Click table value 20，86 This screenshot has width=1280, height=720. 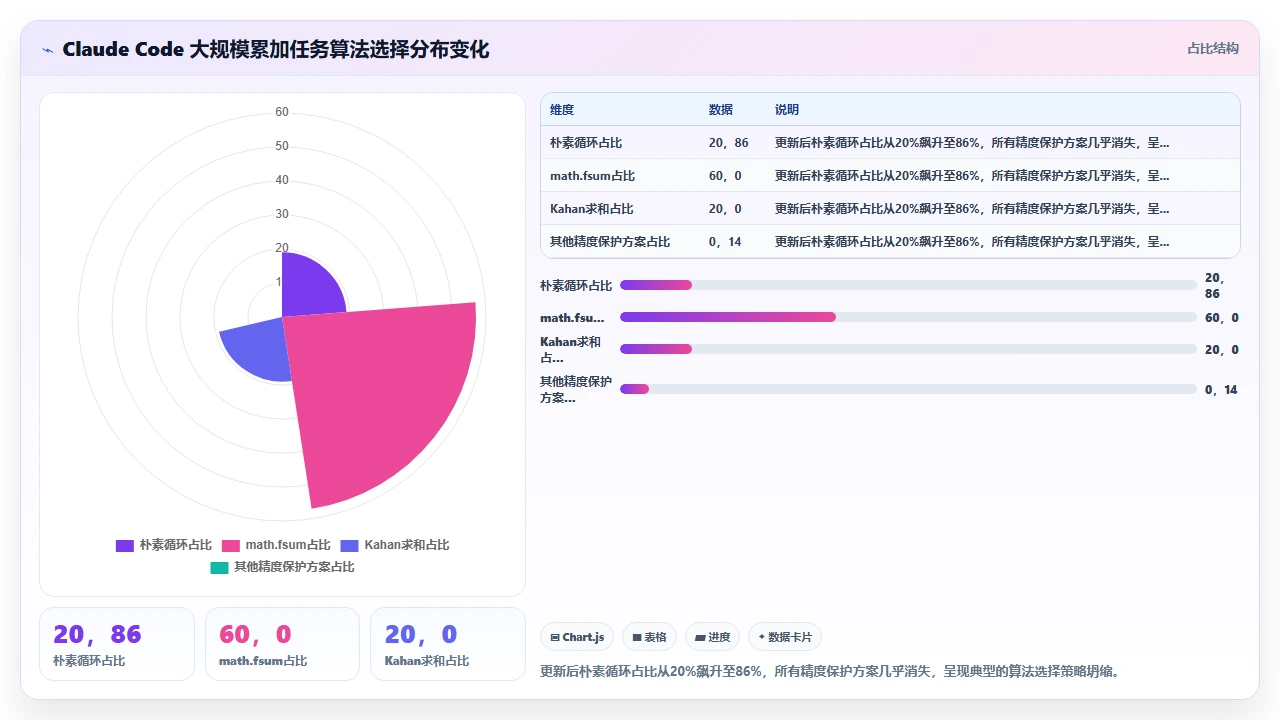728,143
